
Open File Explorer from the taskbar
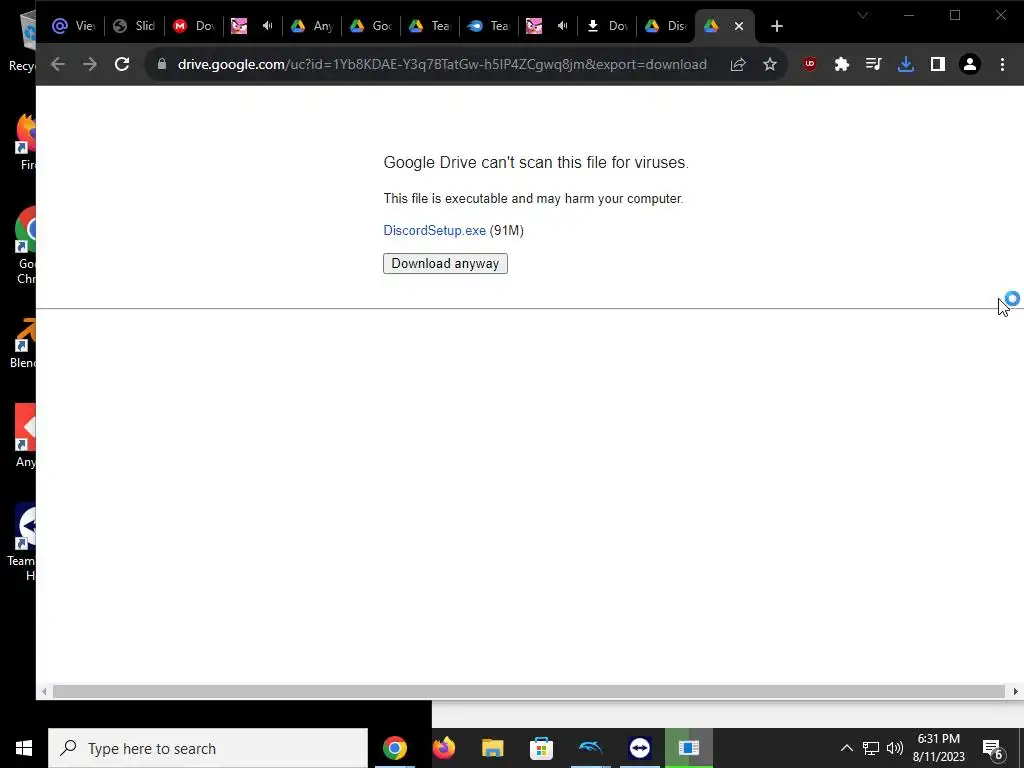[x=492, y=748]
